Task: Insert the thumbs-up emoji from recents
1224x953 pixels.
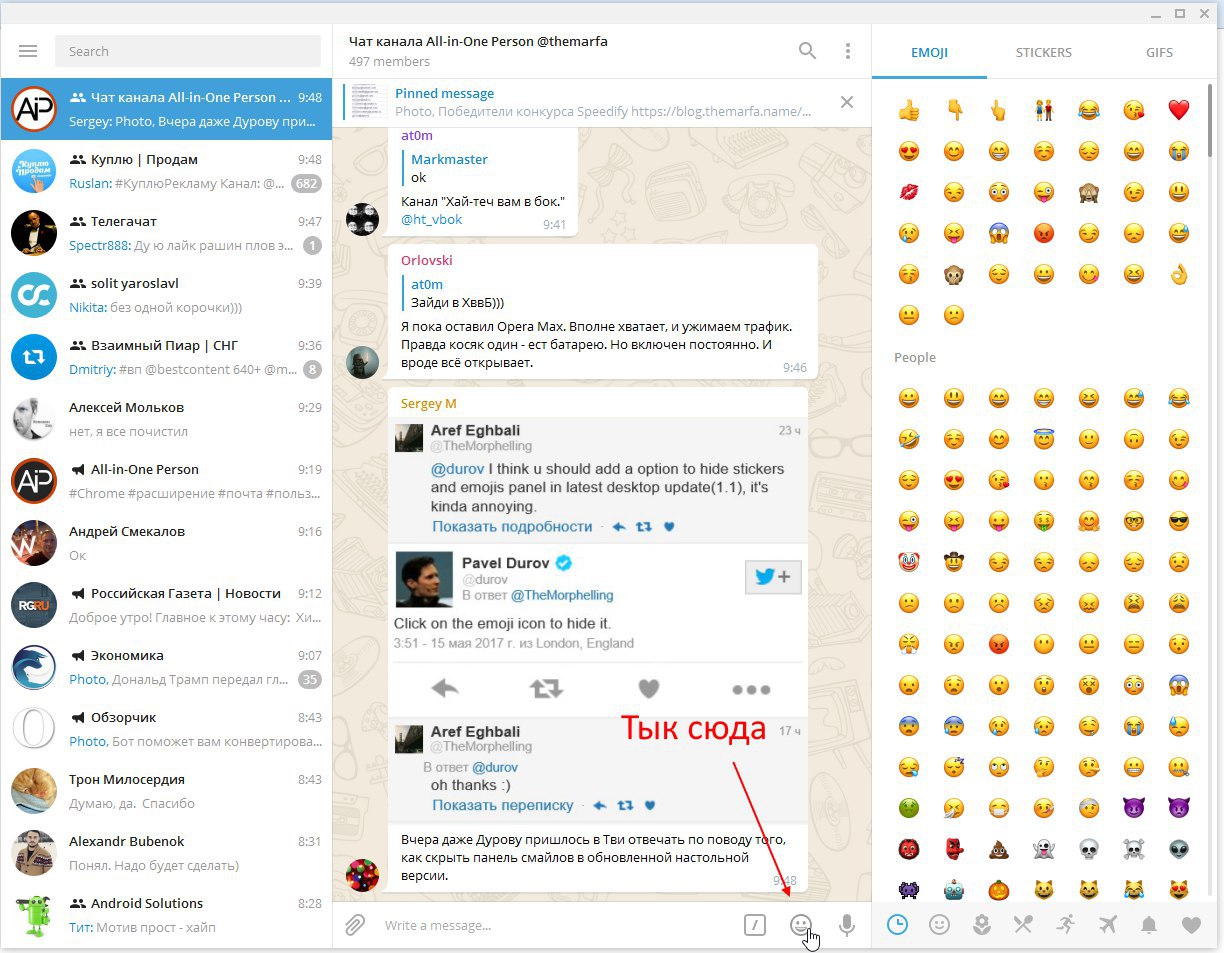Action: 909,110
